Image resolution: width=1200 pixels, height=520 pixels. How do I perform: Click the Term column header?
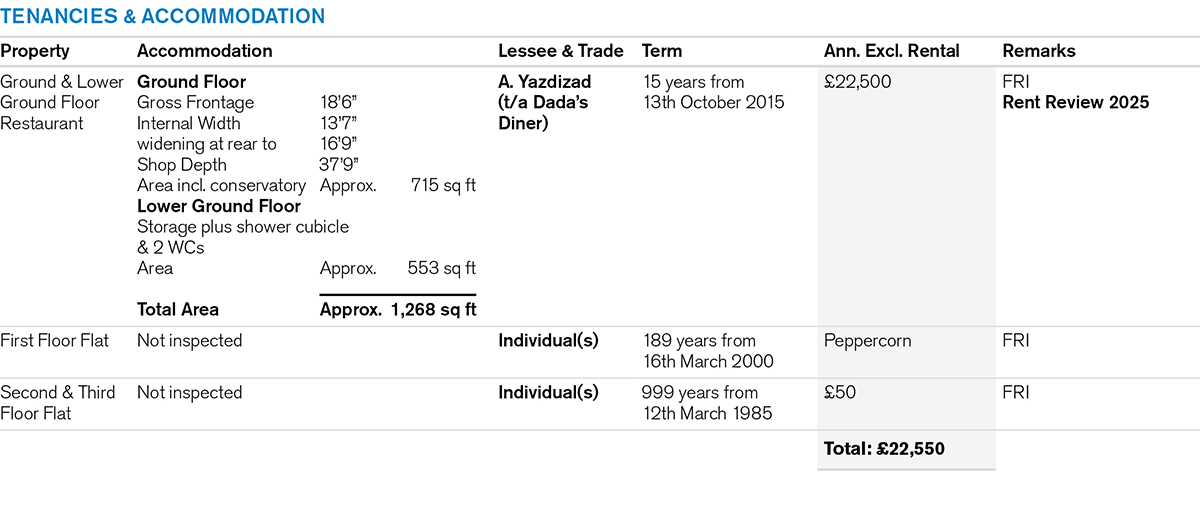click(x=661, y=51)
